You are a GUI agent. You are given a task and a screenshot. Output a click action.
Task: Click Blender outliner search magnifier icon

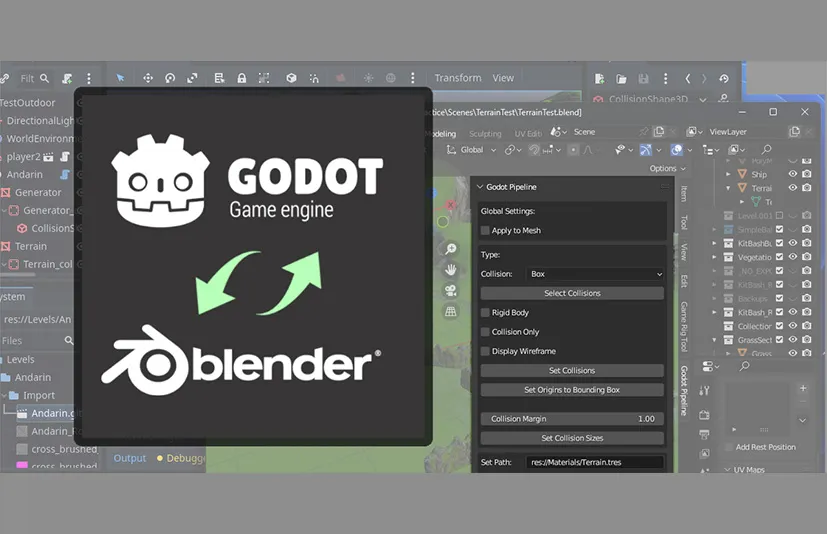pos(766,150)
